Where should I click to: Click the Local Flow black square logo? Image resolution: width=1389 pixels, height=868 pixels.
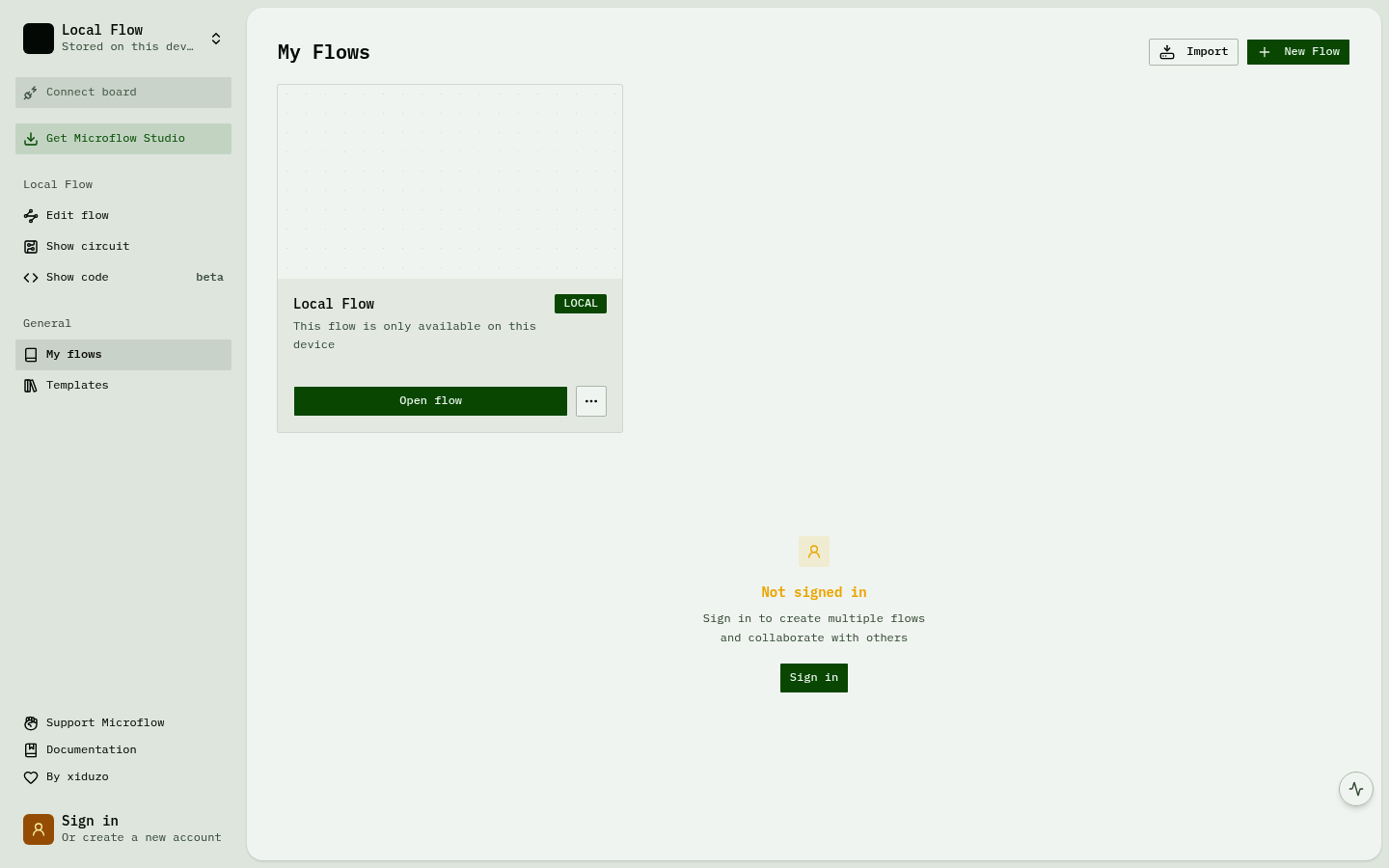[39, 39]
